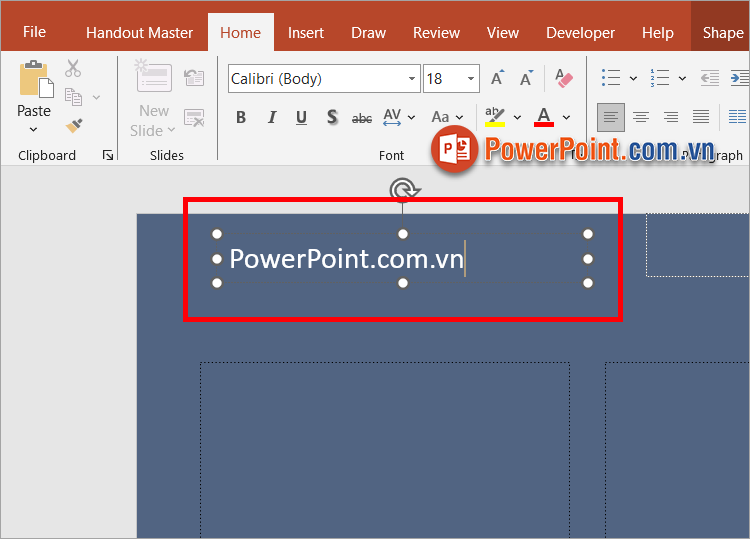Screen dimensions: 750x539
Task: Click the numbered list icon
Action: [x=660, y=77]
